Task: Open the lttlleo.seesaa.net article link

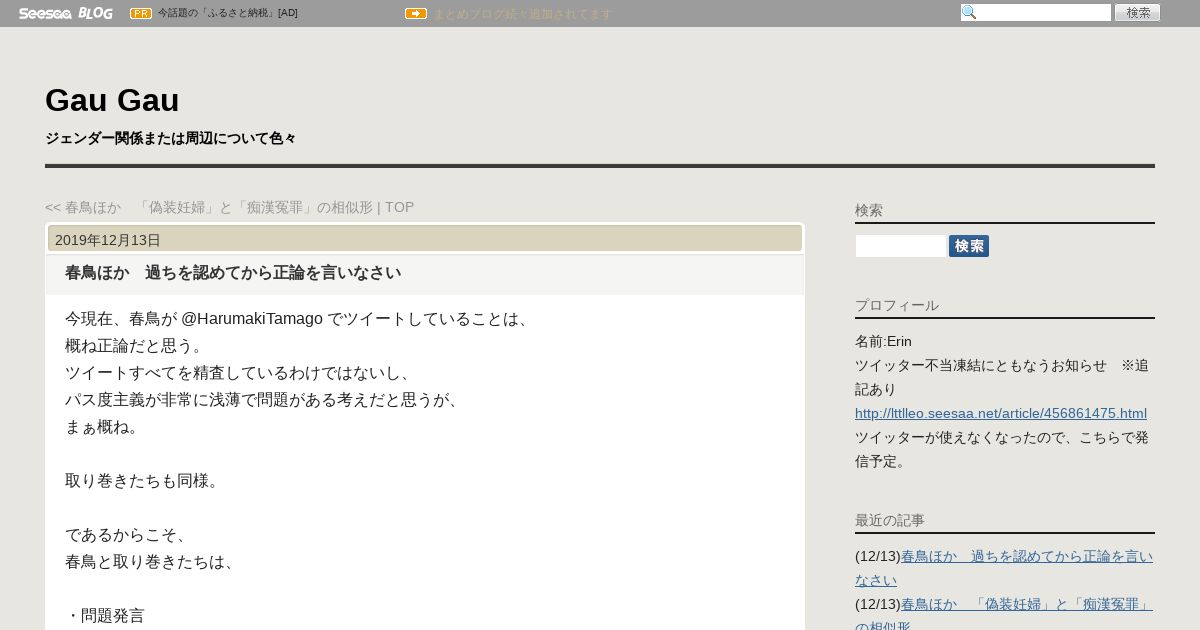Action: (x=1001, y=413)
